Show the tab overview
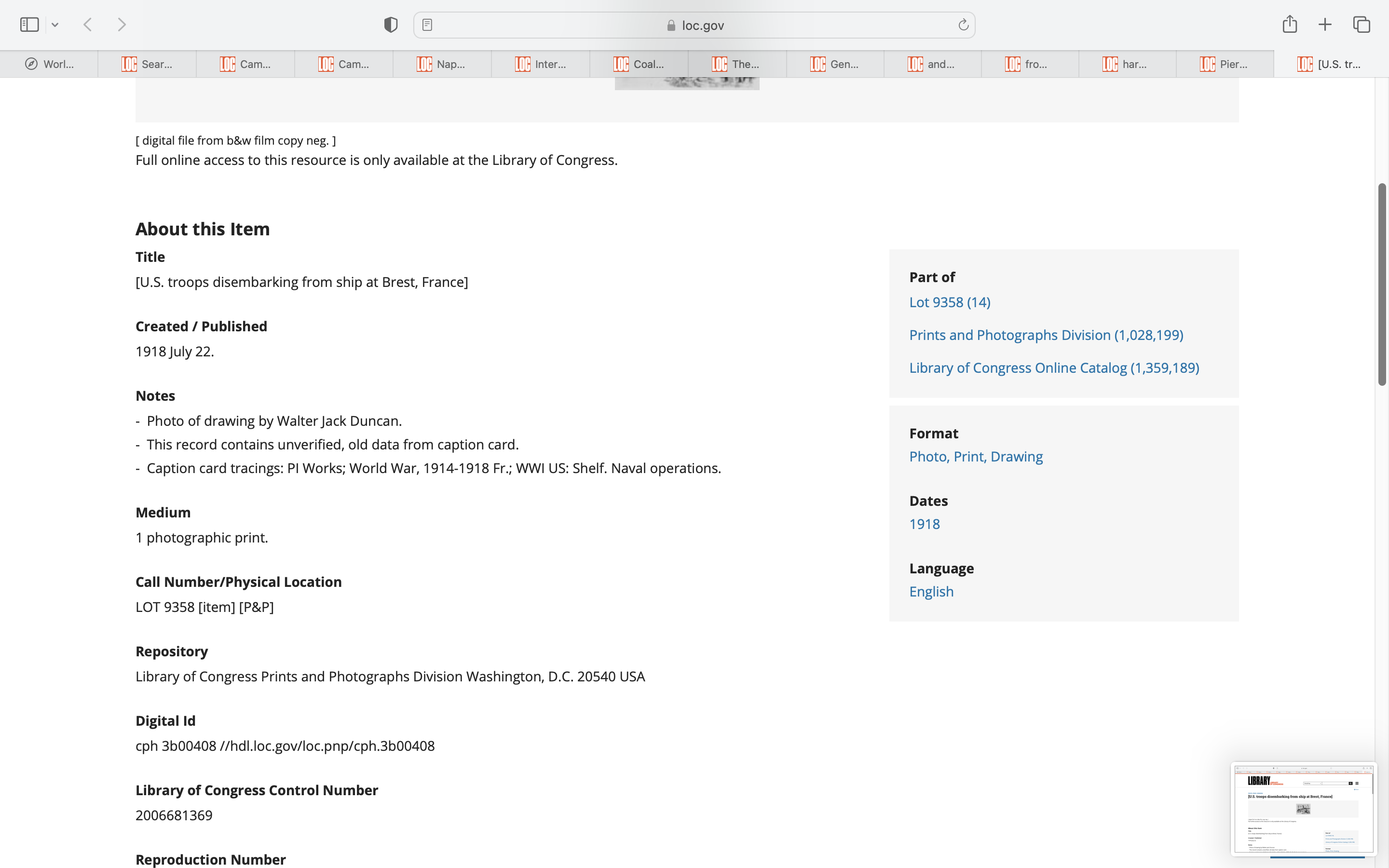Viewport: 1389px width, 868px height. coord(1362,25)
